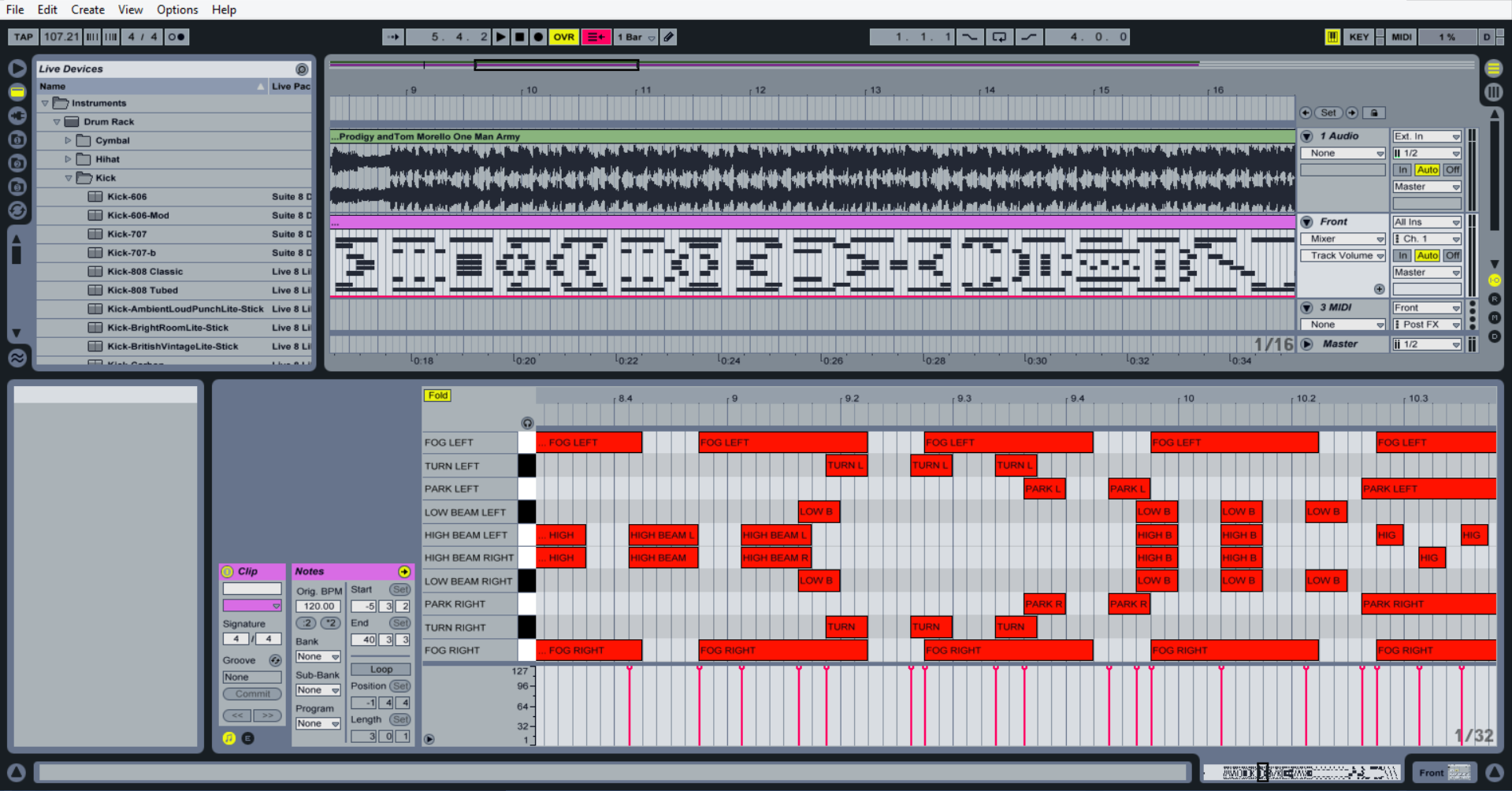Toggle the Returns R show button
The width and height of the screenshot is (1512, 791).
click(1494, 299)
